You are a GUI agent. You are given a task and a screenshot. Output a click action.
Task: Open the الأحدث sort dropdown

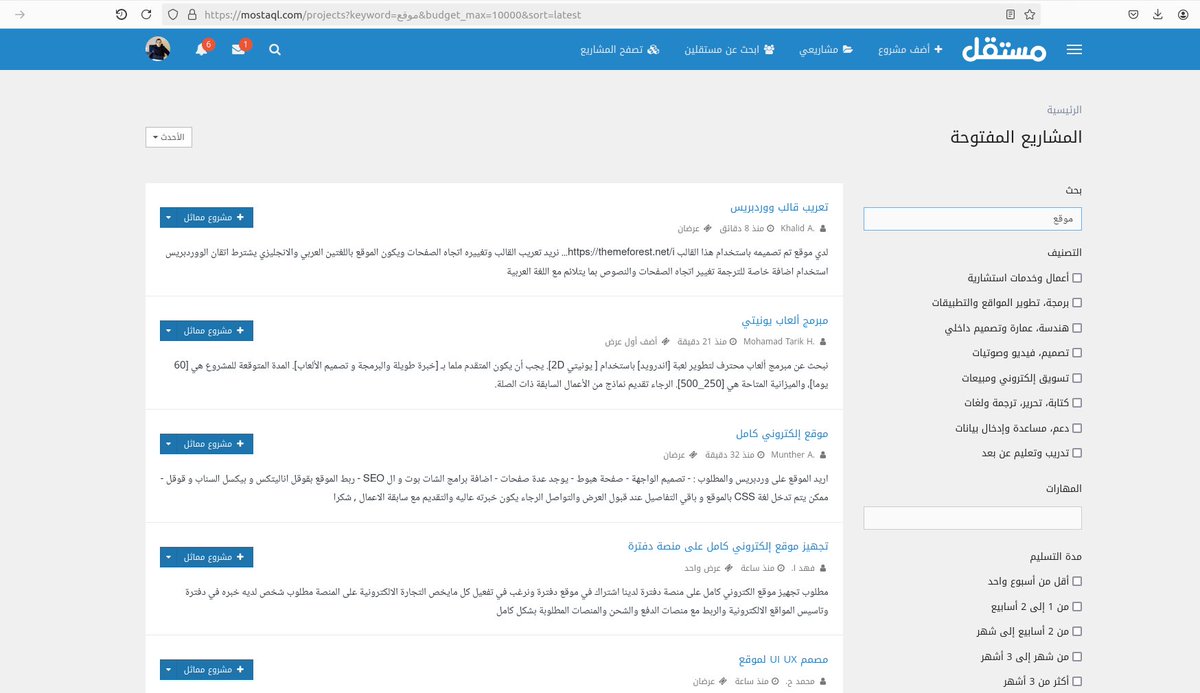coord(169,137)
